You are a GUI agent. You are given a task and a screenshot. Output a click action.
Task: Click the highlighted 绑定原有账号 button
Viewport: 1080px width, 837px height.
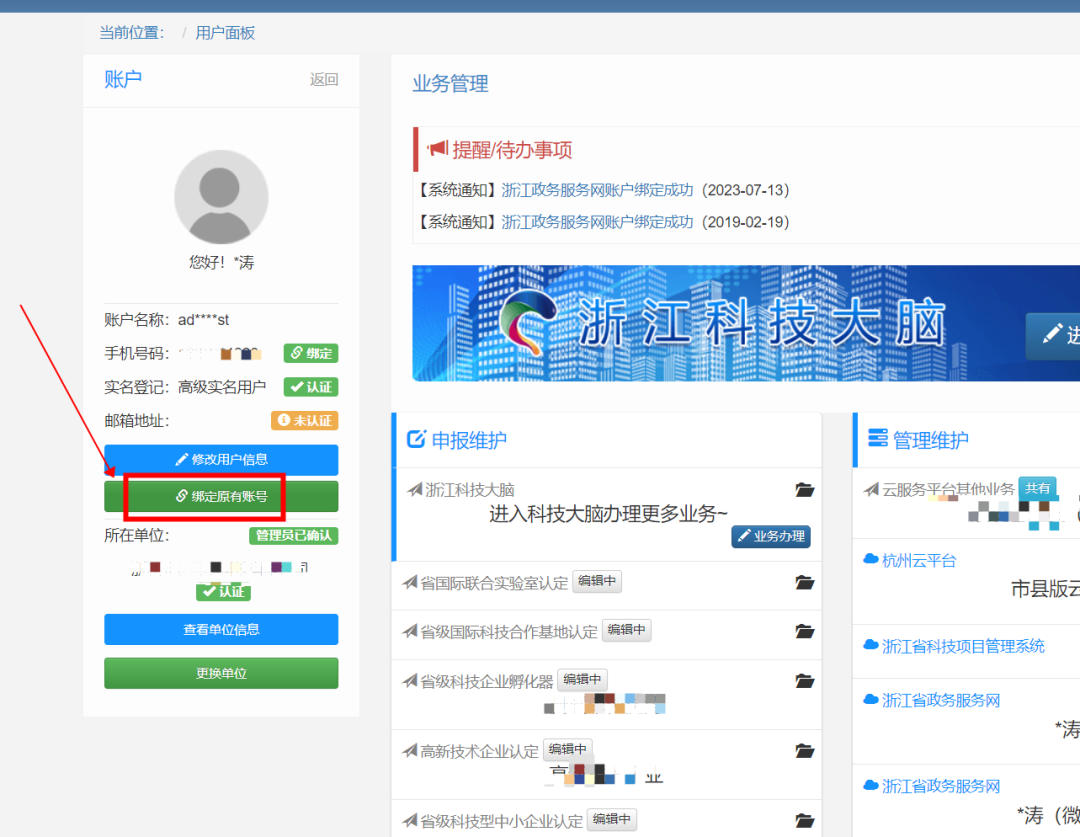[221, 497]
